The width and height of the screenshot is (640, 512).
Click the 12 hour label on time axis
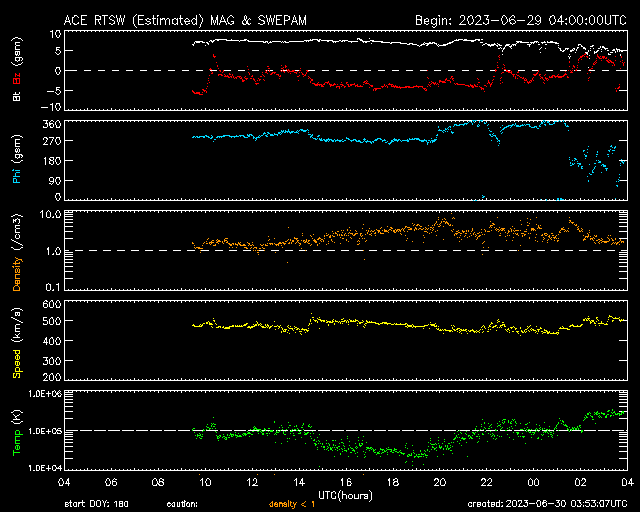252,482
